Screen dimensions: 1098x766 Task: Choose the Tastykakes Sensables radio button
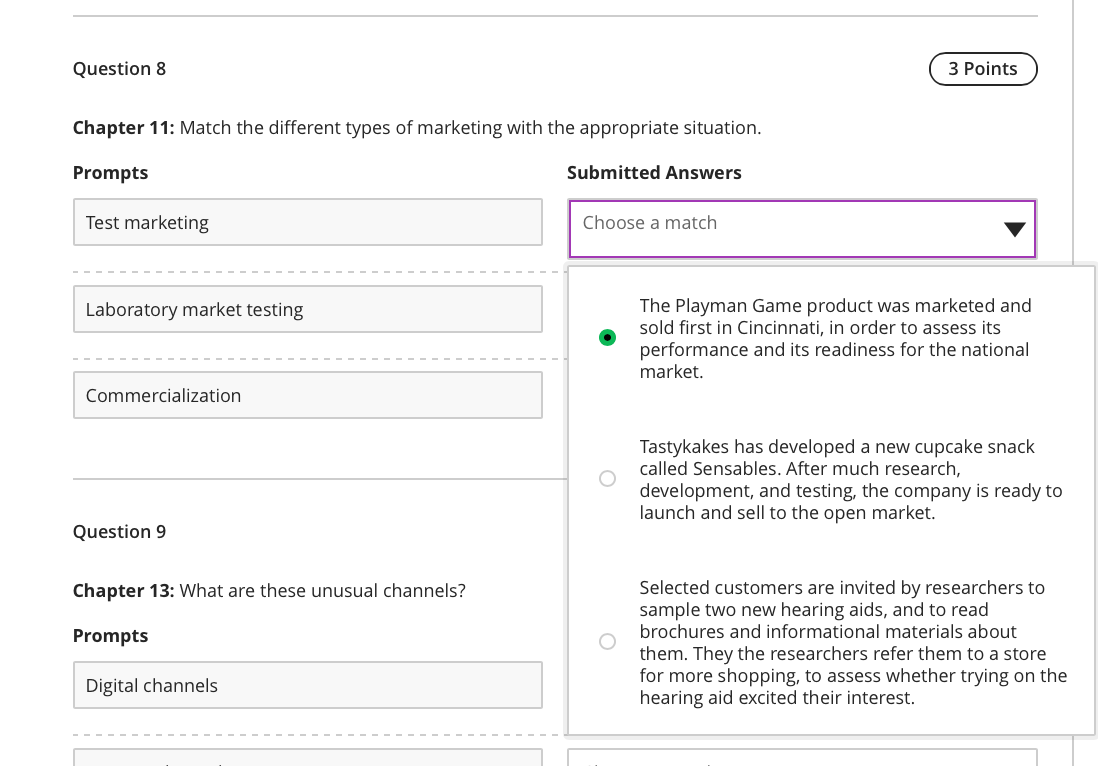pos(607,479)
